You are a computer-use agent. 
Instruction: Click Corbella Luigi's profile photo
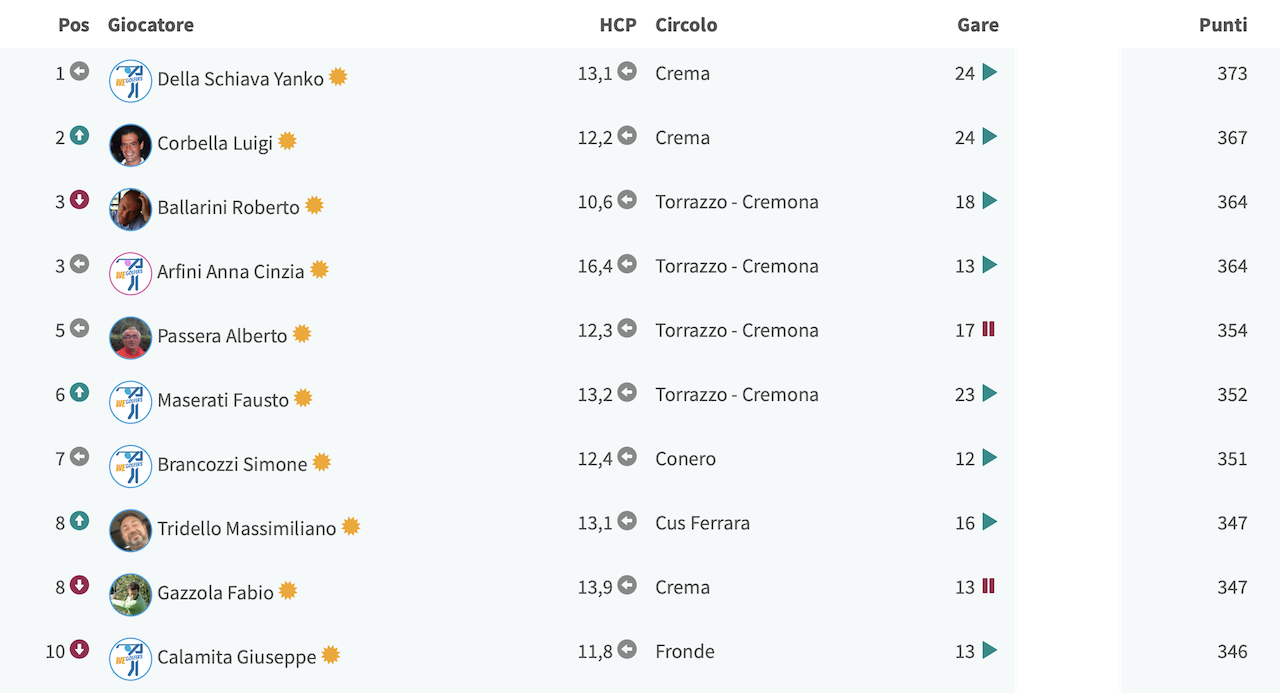pos(130,145)
